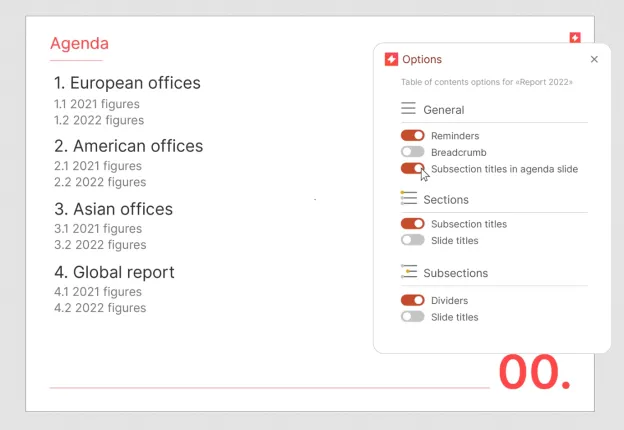
Task: Enable Slide titles under Sections
Action: point(413,240)
